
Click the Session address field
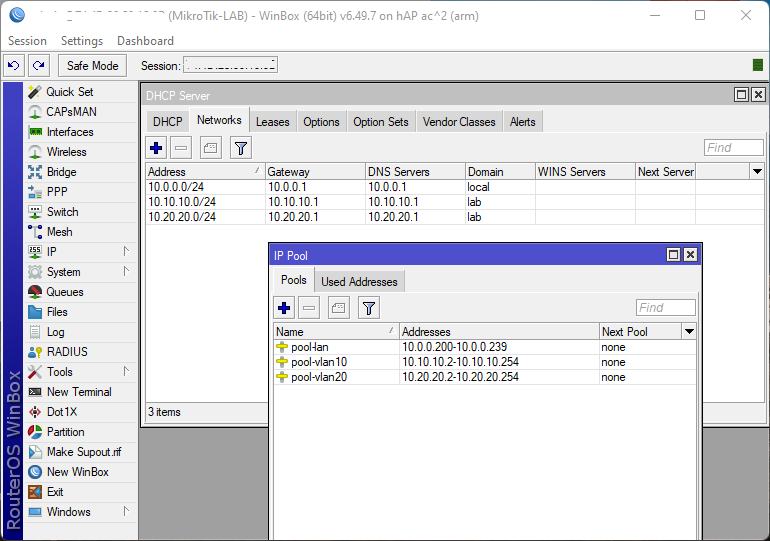(230, 65)
